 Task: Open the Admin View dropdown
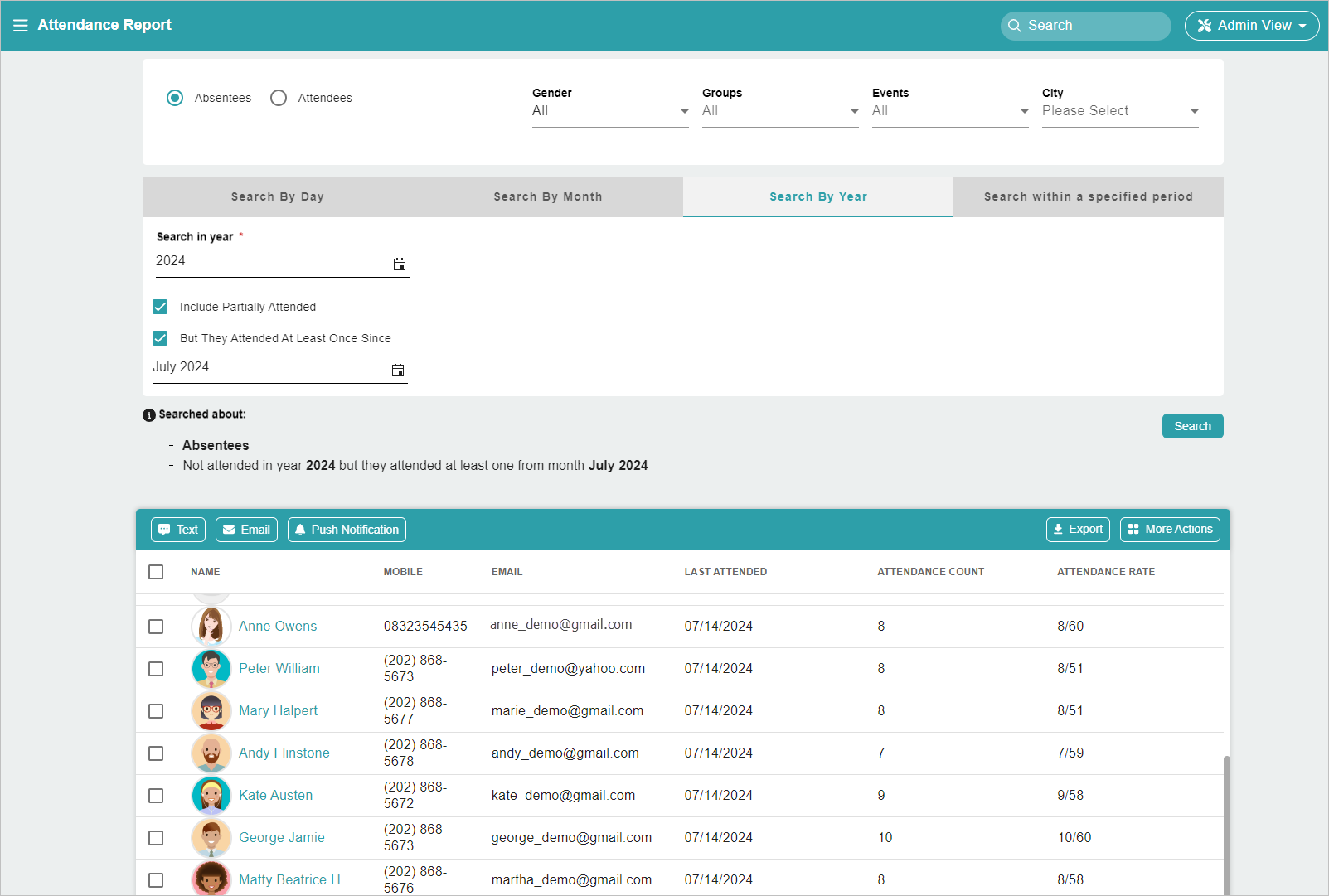click(1252, 26)
